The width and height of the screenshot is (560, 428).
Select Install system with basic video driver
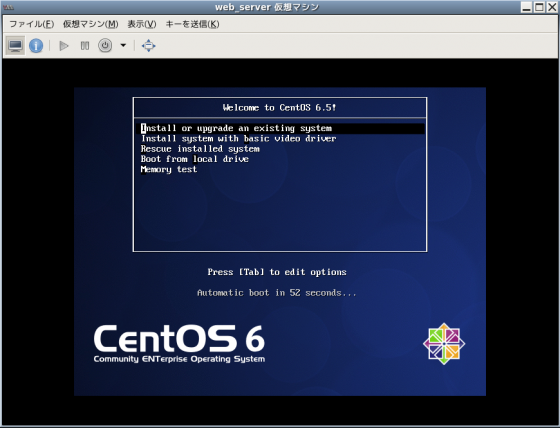(238, 139)
